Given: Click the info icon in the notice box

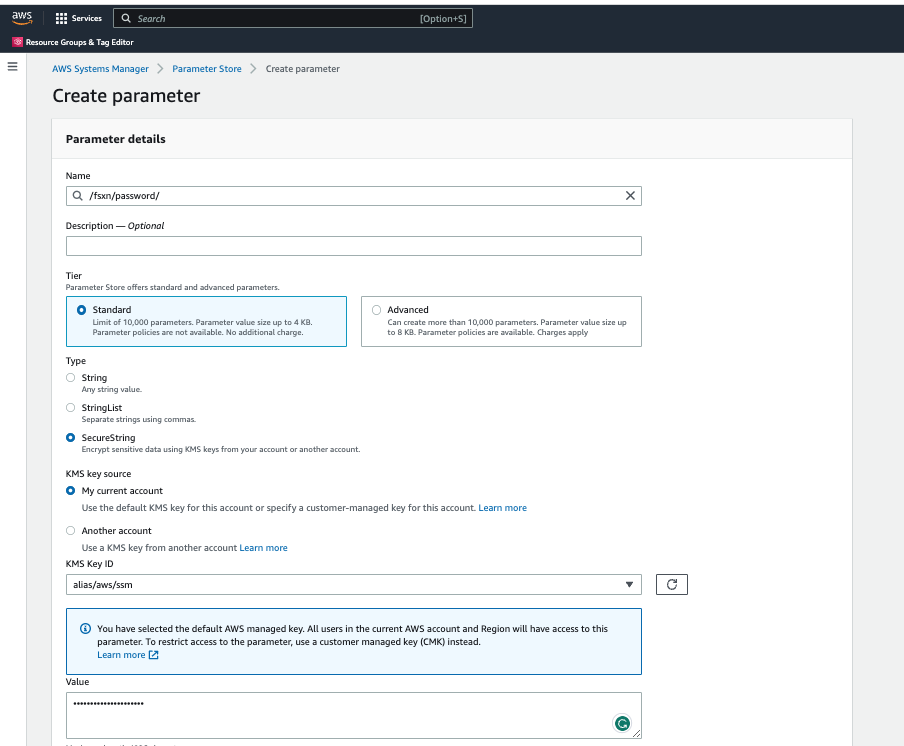Looking at the screenshot, I should click(85, 629).
